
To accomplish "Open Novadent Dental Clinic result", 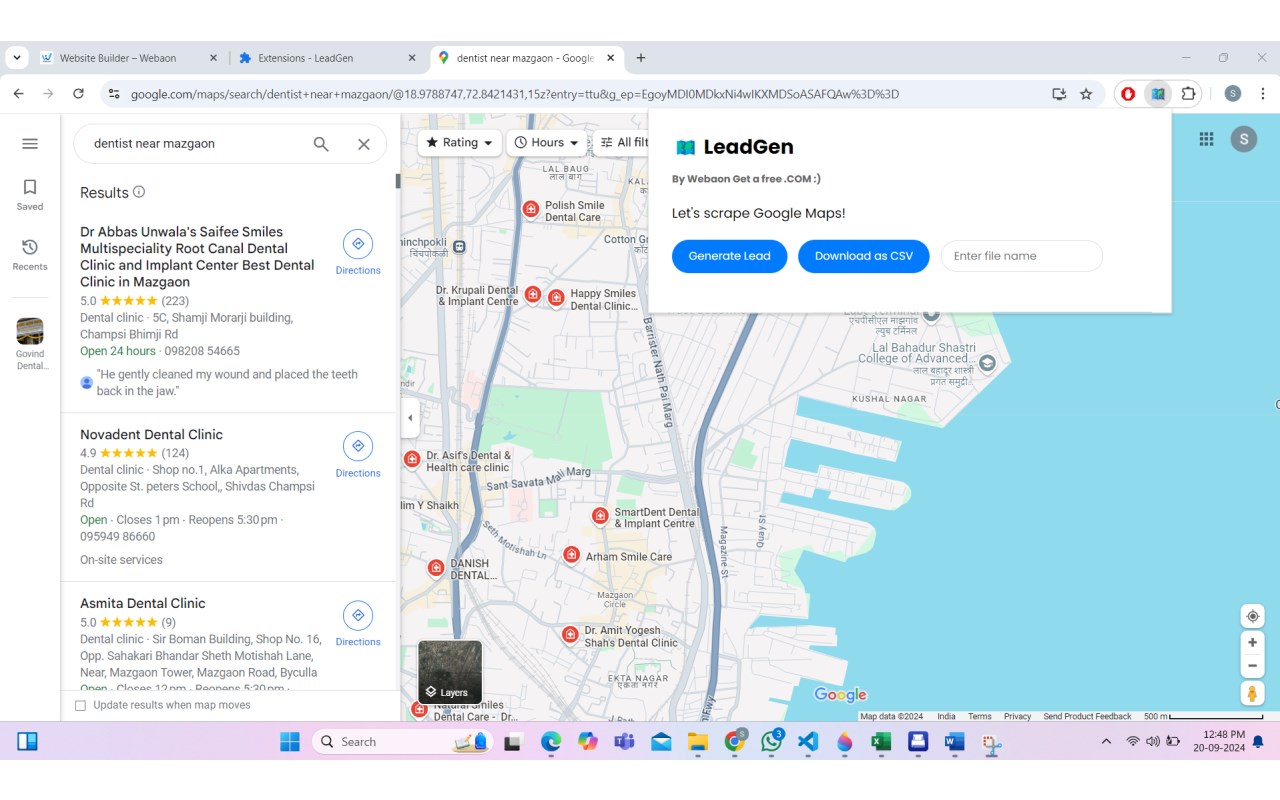I will coord(151,434).
